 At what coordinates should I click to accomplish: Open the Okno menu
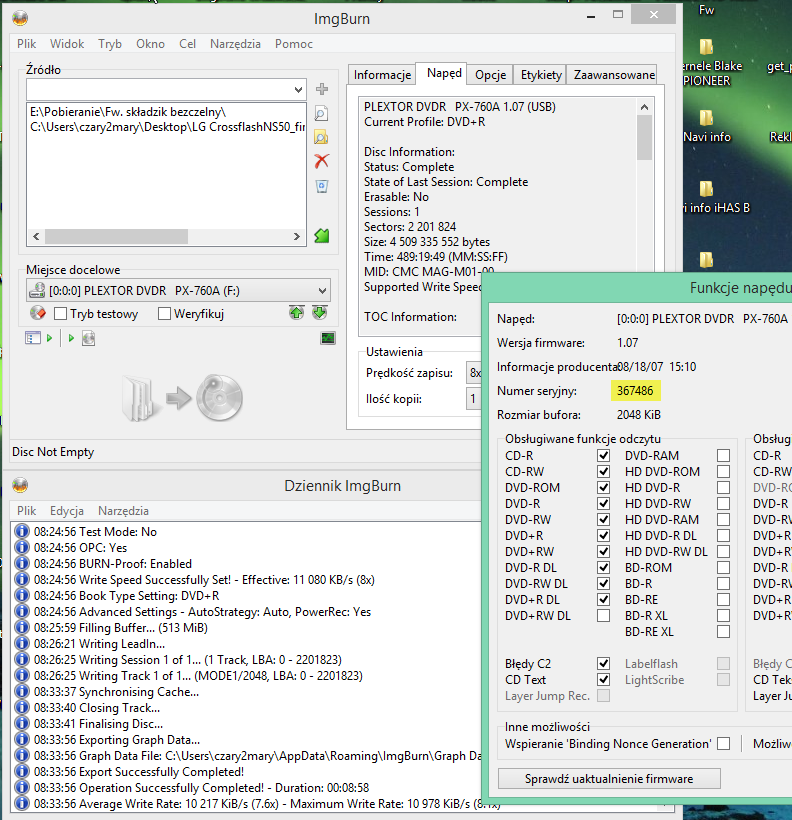[150, 44]
